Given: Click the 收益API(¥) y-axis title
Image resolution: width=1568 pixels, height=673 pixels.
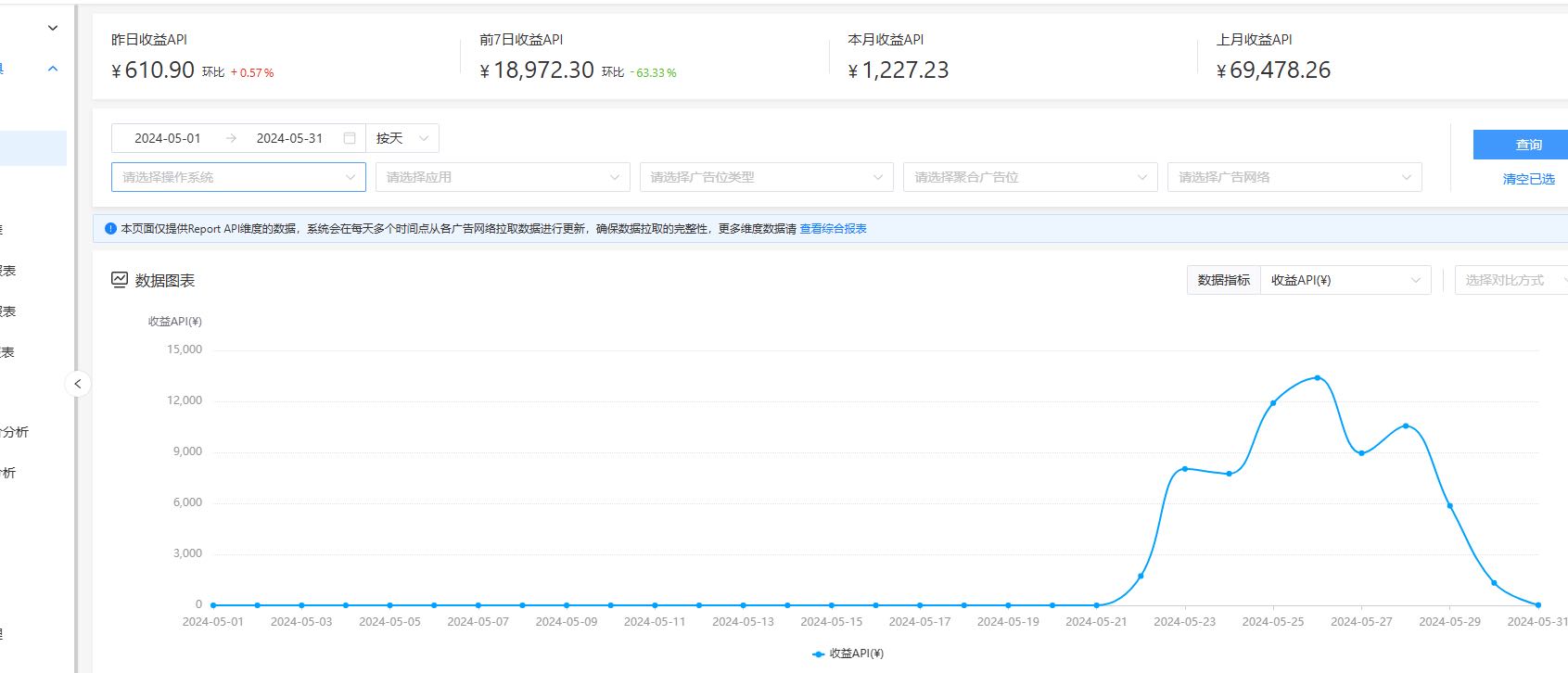Looking at the screenshot, I should click(175, 322).
